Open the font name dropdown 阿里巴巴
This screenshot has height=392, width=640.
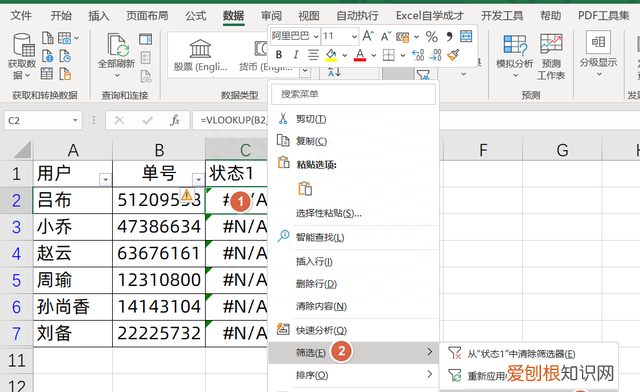pos(316,37)
